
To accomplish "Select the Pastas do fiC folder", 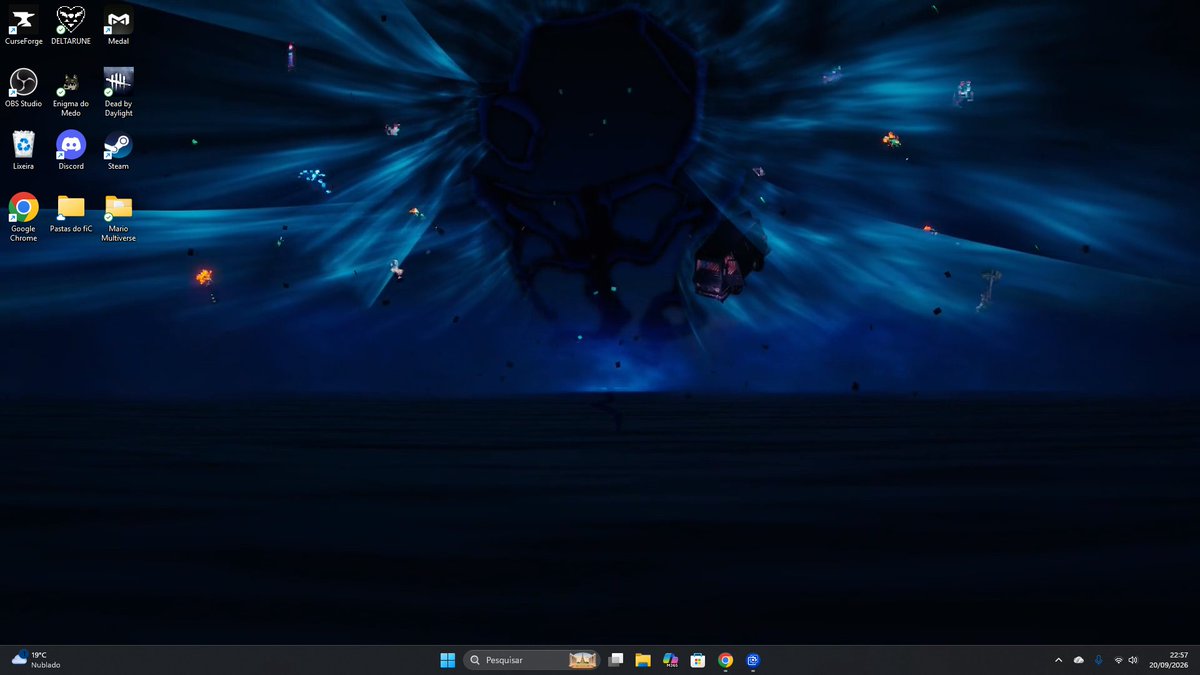I will (71, 212).
